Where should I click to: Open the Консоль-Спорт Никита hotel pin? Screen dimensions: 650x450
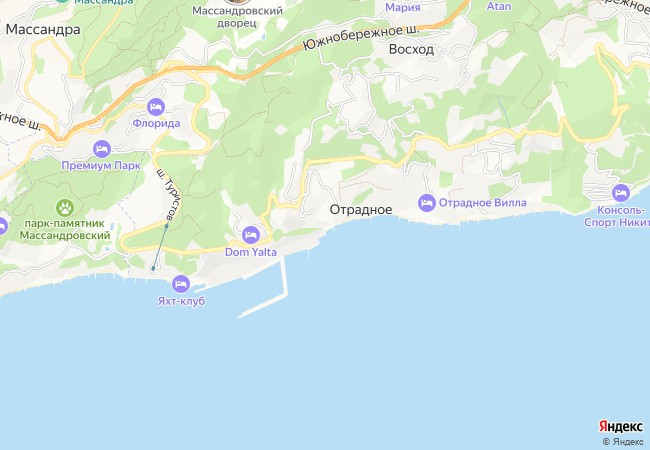pos(621,193)
